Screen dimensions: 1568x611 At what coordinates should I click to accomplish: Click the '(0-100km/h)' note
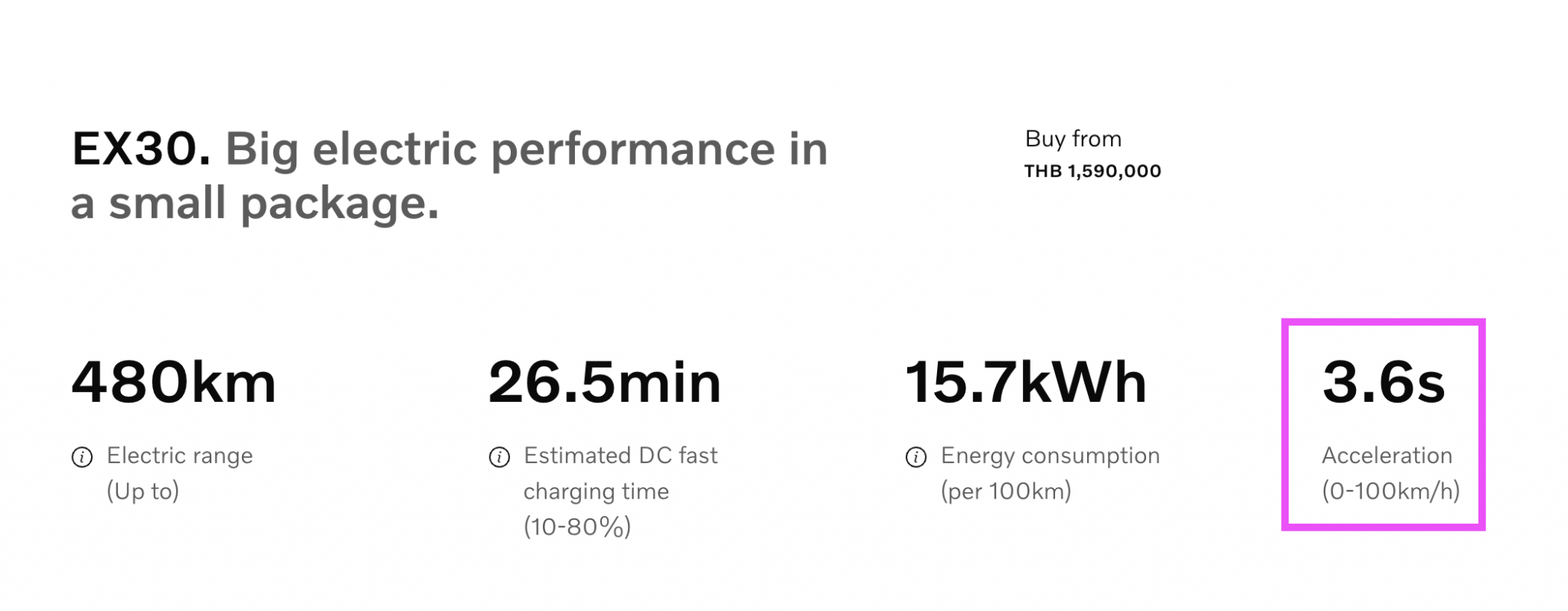click(1390, 491)
